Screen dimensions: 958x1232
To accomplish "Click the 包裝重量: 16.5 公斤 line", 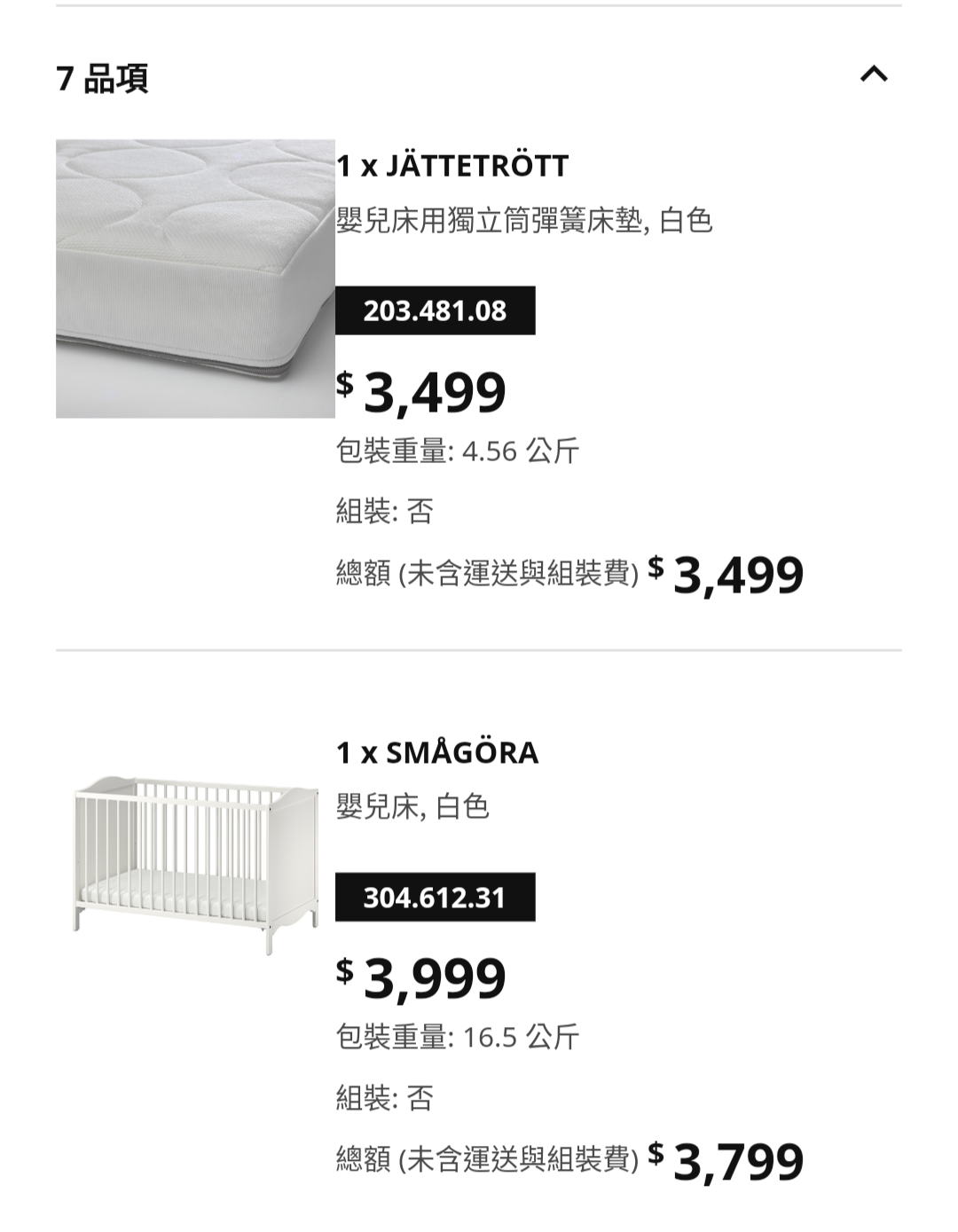I will (458, 1036).
